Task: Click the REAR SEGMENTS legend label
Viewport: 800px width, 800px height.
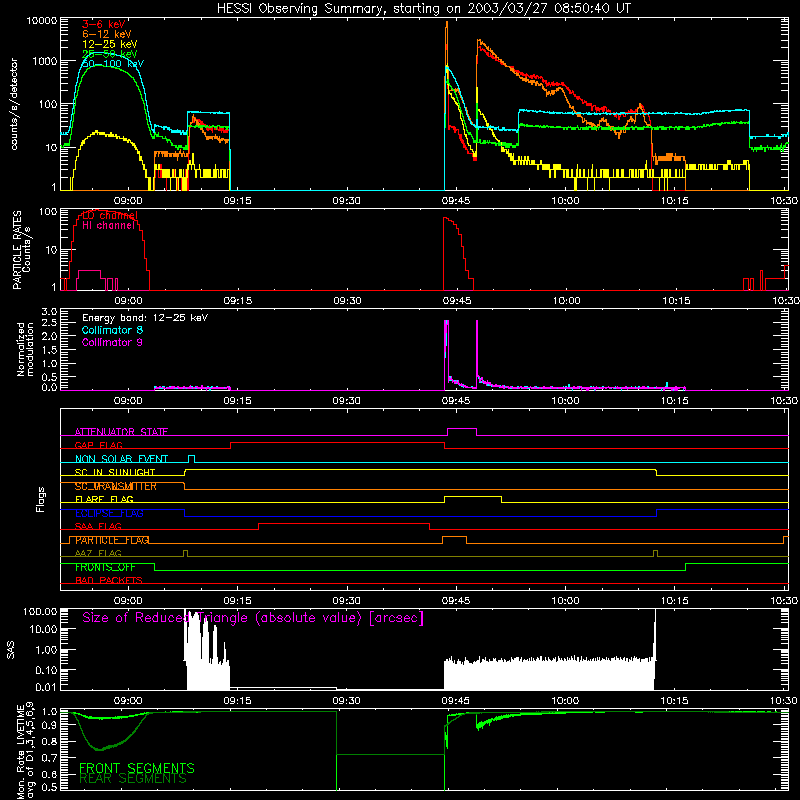Action: (x=133, y=778)
